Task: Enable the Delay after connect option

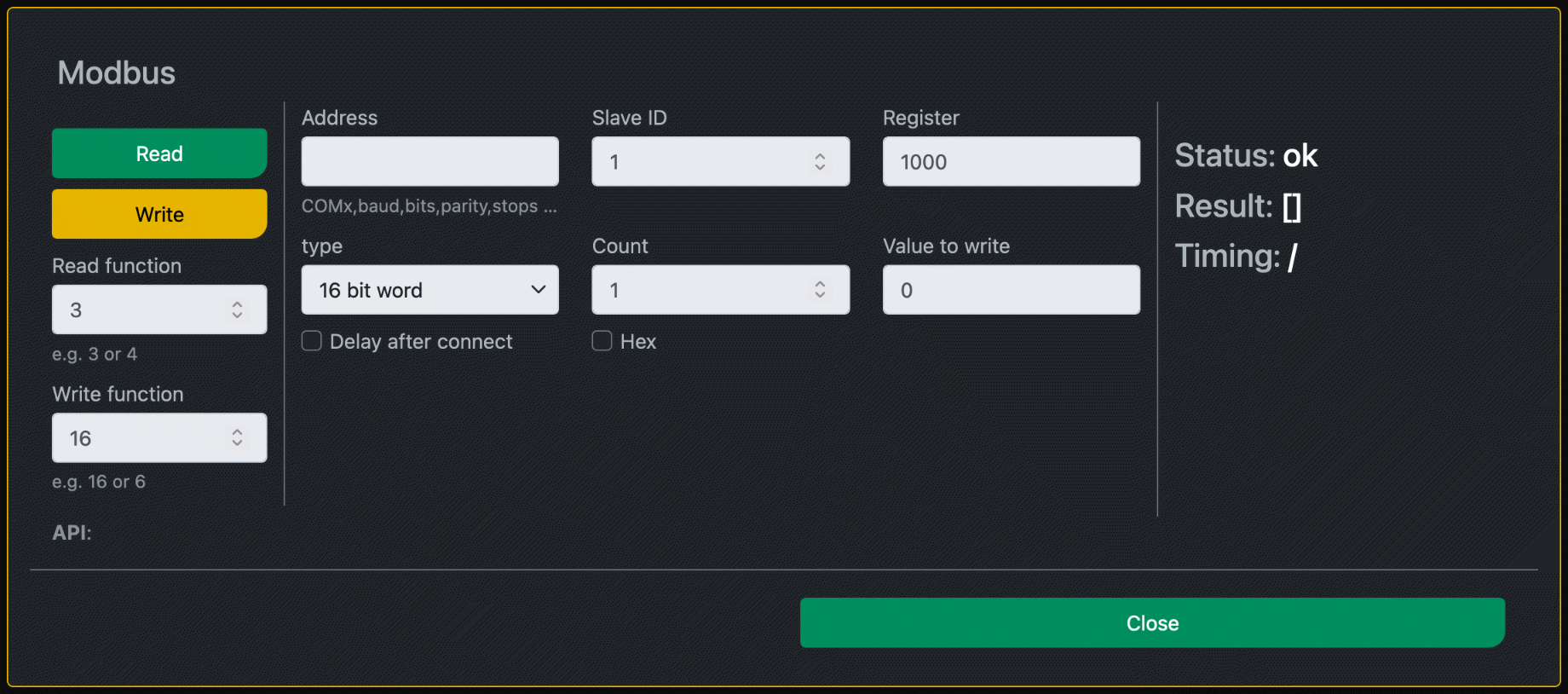Action: coord(311,340)
